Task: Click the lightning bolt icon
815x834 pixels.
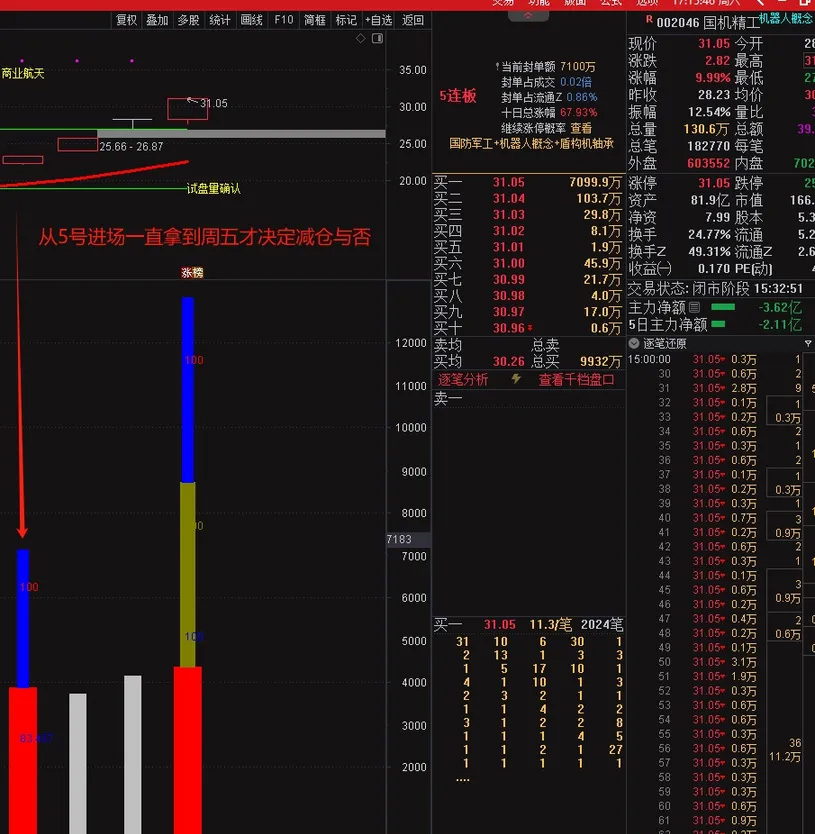Action: [x=516, y=379]
